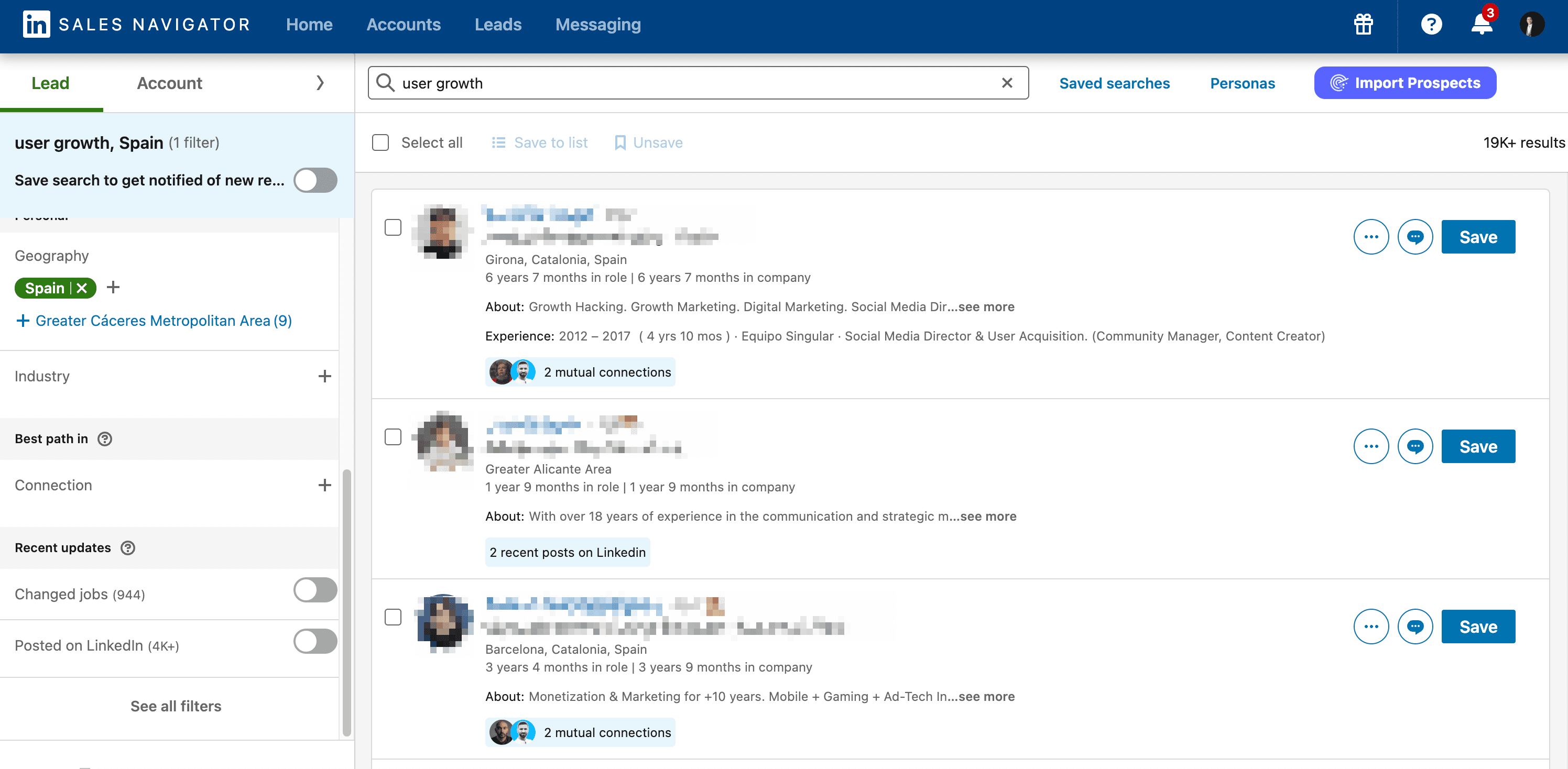Click the LinkedIn Sales Navigator logo

coord(136,24)
